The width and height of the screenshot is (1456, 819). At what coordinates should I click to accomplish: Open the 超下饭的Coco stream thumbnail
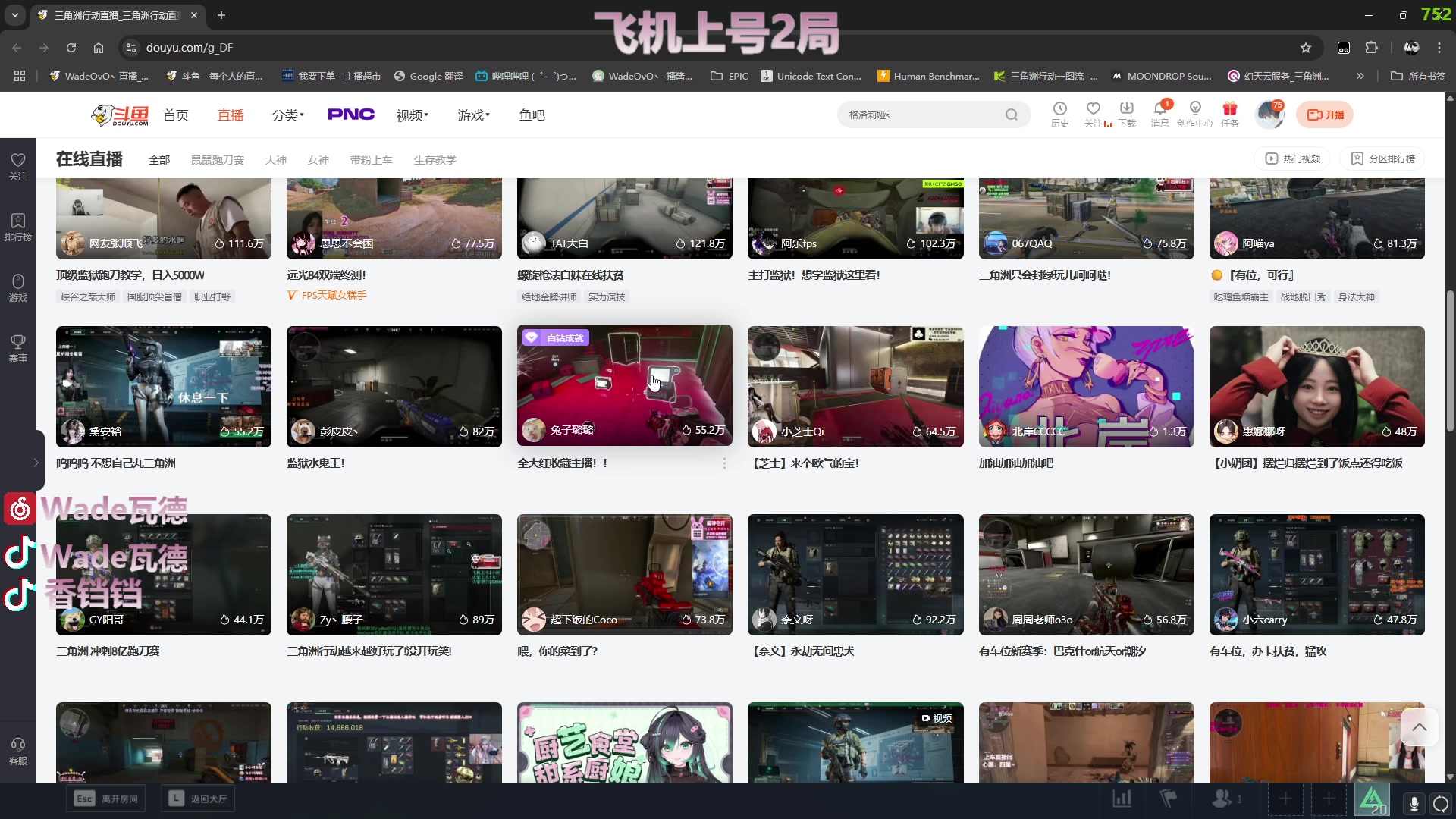tap(625, 575)
